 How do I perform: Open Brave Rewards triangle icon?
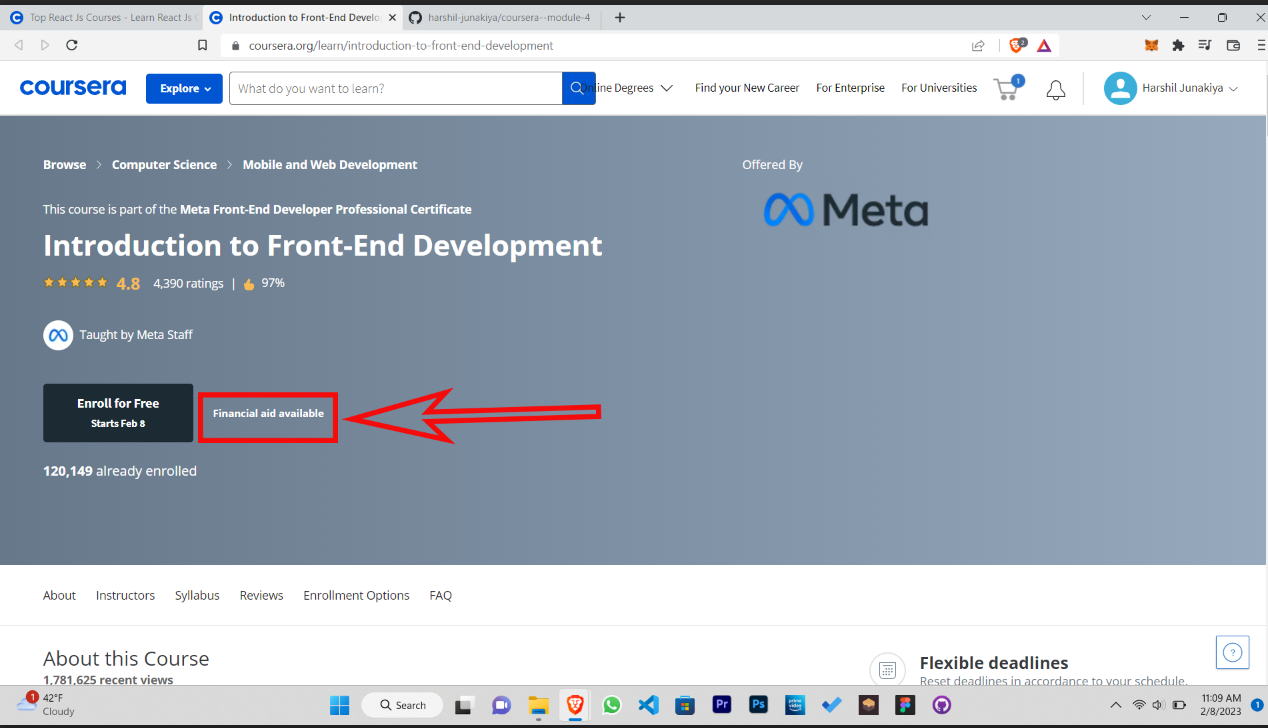pos(1044,45)
